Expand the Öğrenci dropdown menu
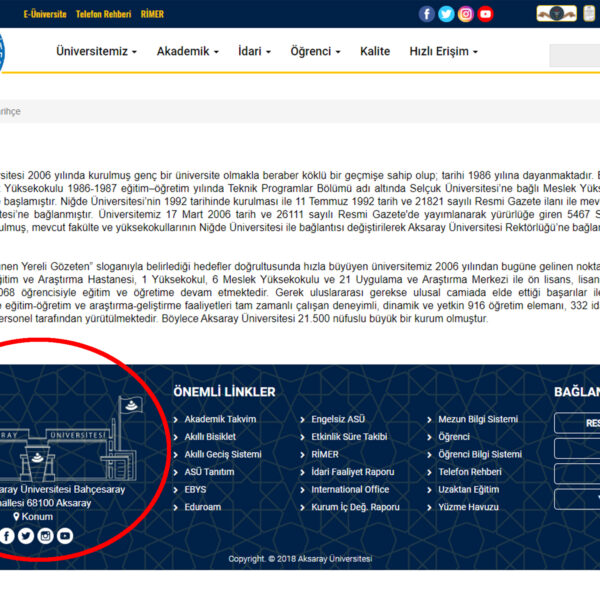Viewport: 600px width, 600px height. [x=315, y=51]
